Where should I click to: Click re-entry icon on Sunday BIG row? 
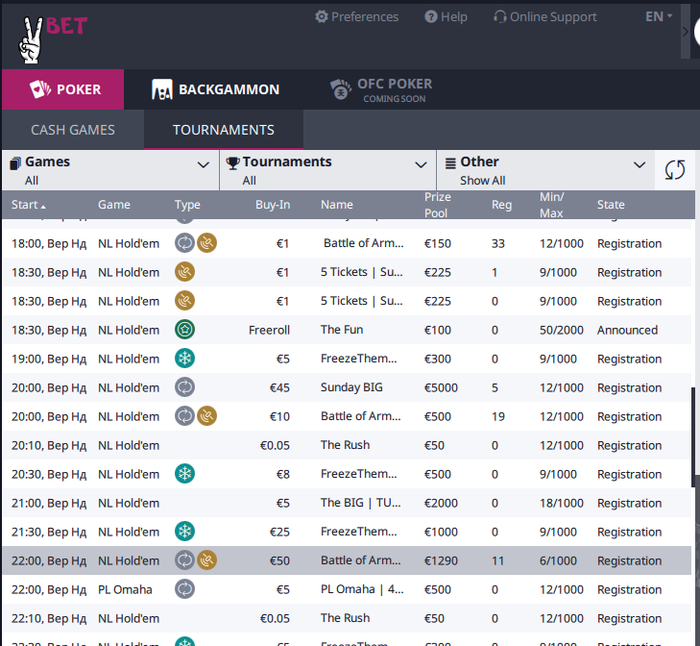click(184, 387)
